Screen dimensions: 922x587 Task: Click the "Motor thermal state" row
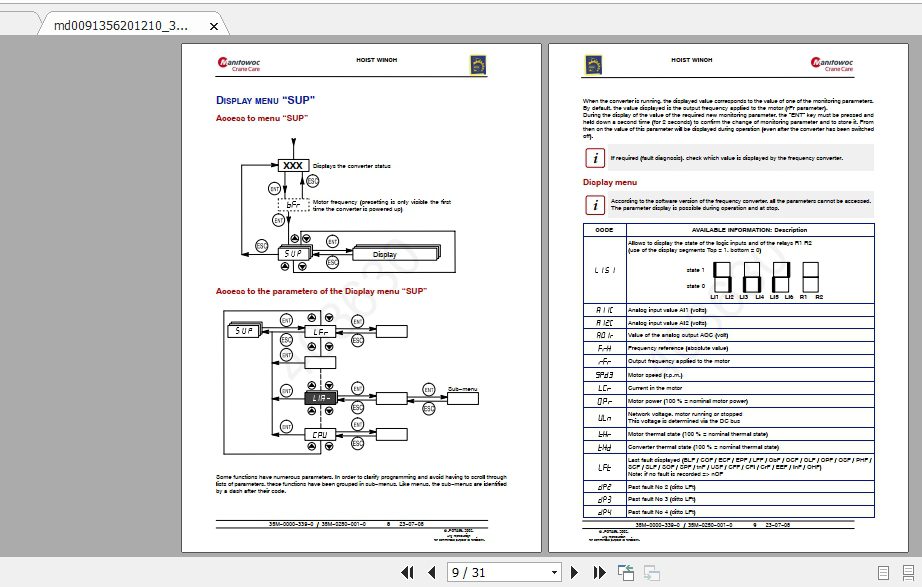(729, 434)
